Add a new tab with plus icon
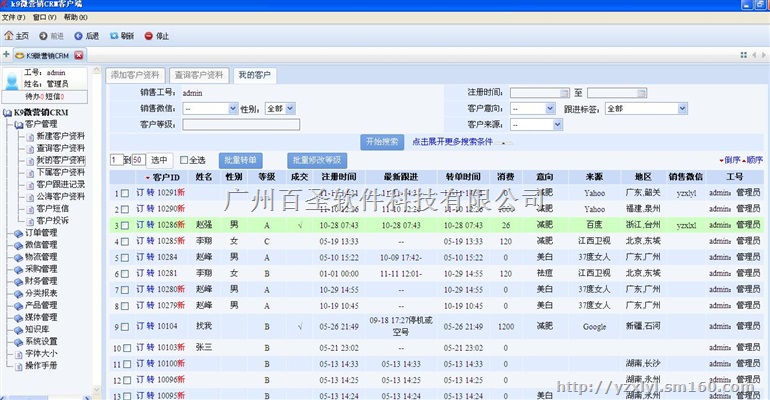The height and width of the screenshot is (400, 770). click(x=6, y=54)
